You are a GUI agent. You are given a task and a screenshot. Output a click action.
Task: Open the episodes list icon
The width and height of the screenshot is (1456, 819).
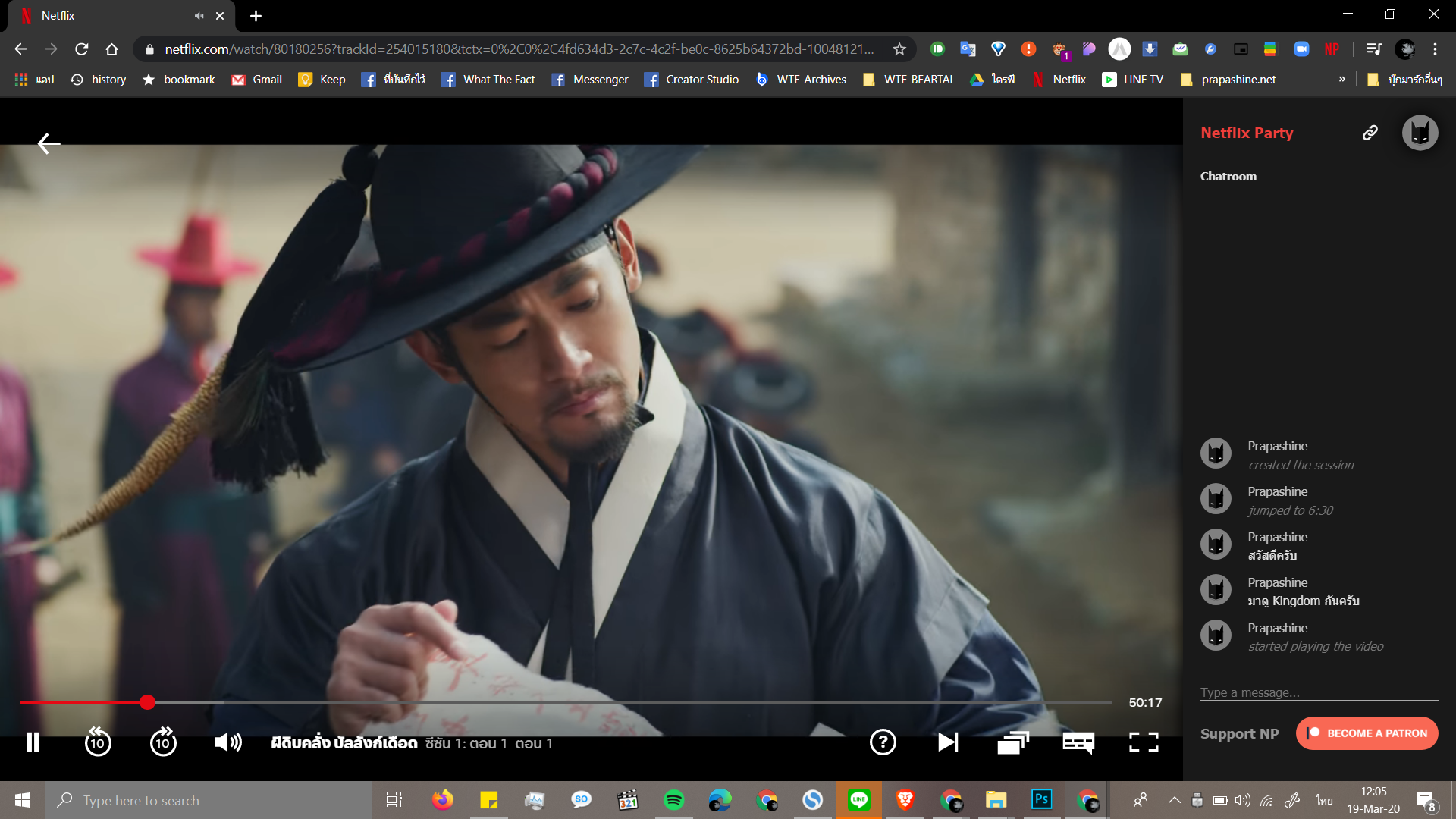1013,742
